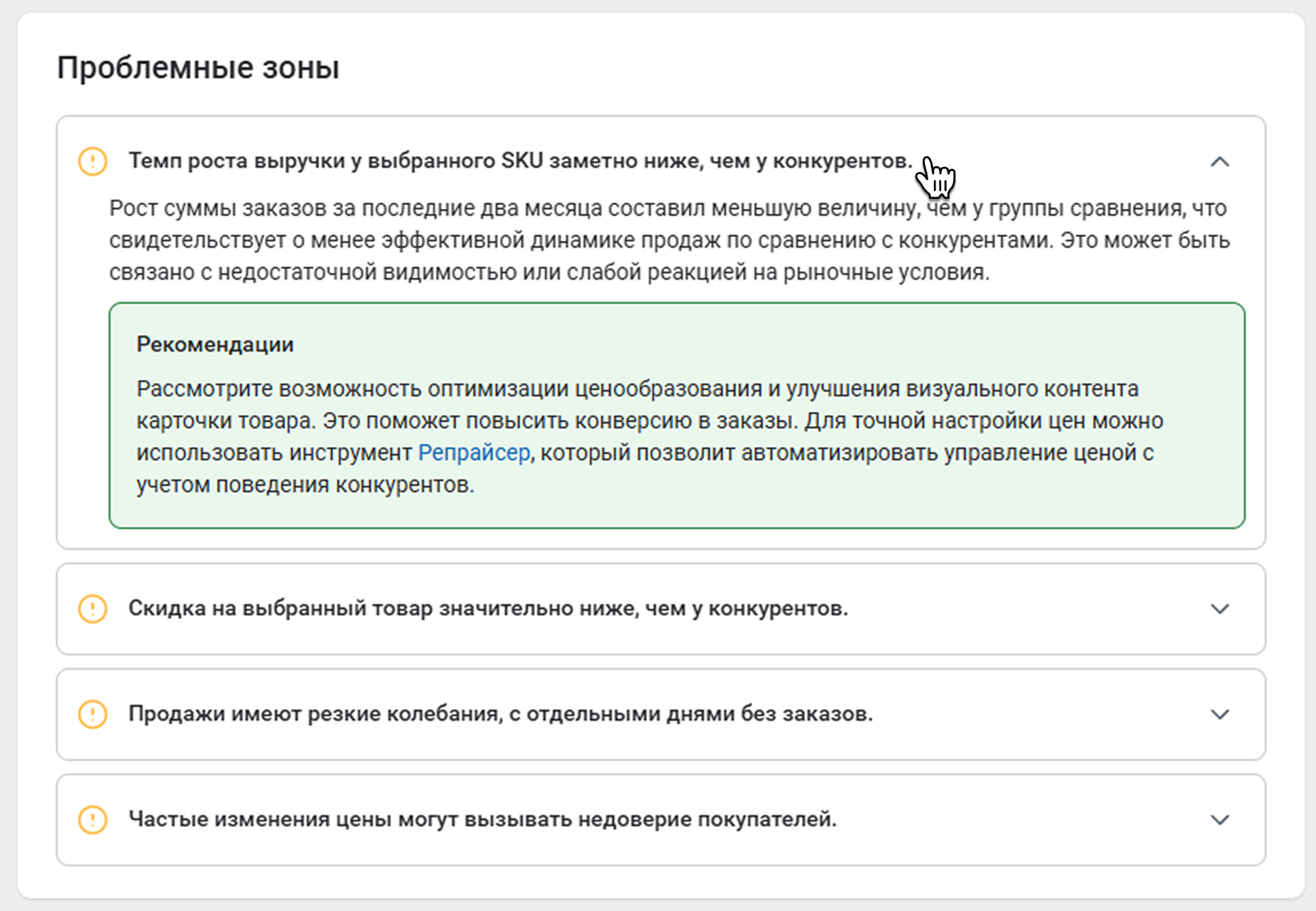The width and height of the screenshot is (1316, 911).
Task: Expand the 'Продажи имеют резкие колебания' chevron
Action: pos(1219,714)
